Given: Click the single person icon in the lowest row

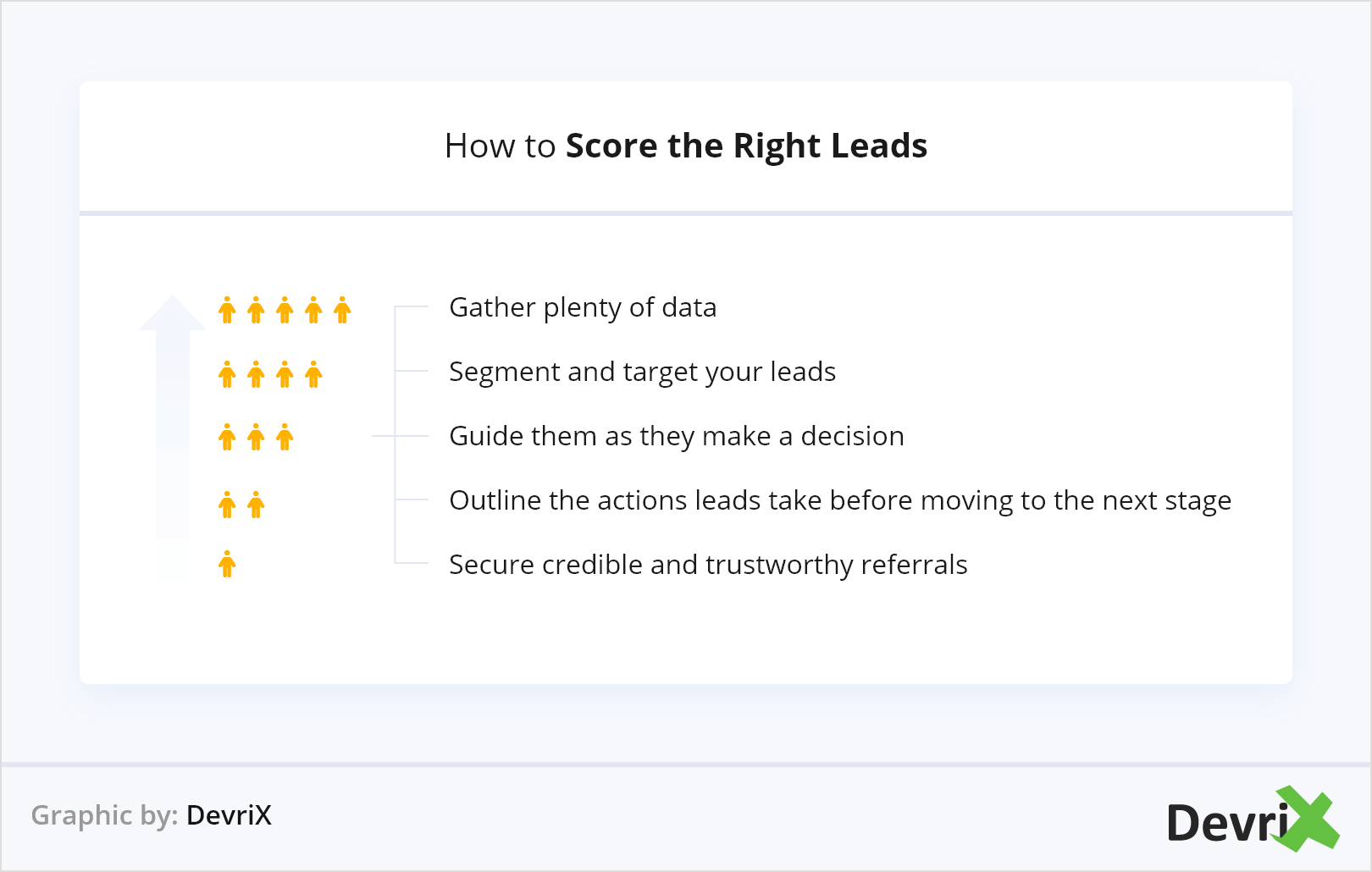Looking at the screenshot, I should click(x=227, y=564).
